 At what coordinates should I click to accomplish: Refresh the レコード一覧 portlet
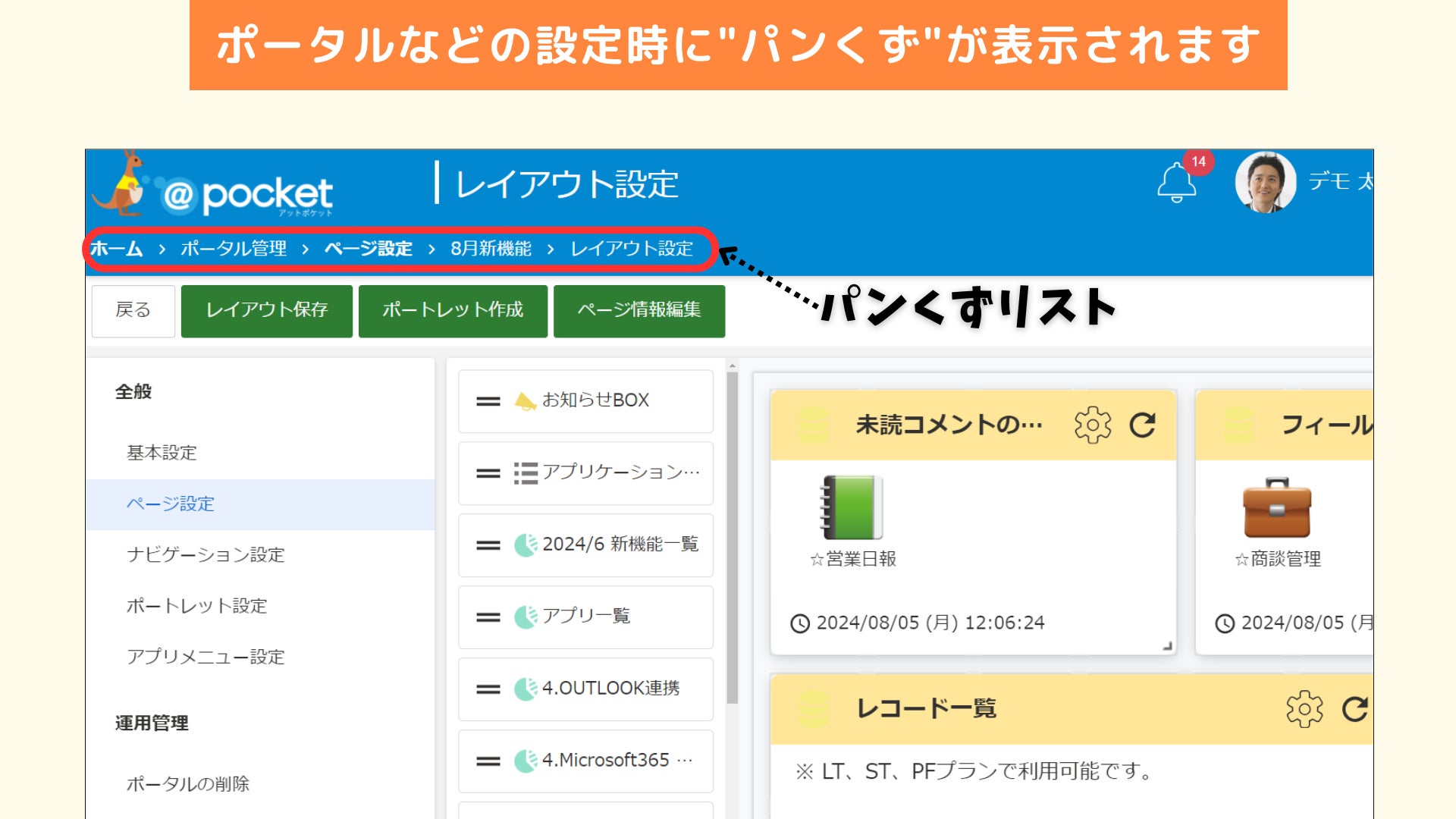click(1354, 709)
